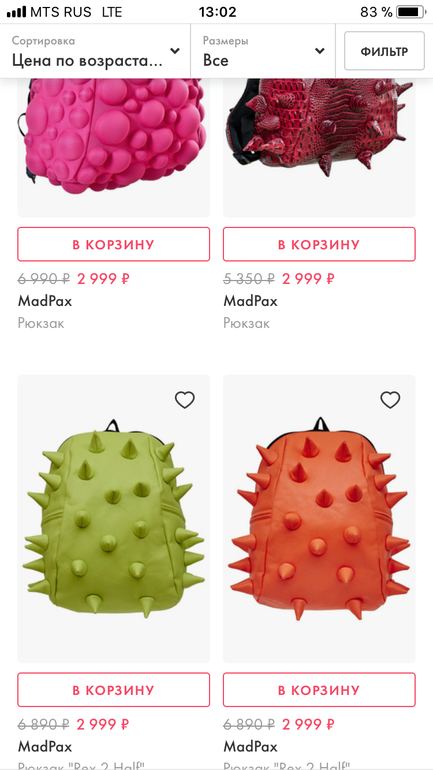Add orange spiky backpack В КОРЗИНУ

tap(319, 689)
